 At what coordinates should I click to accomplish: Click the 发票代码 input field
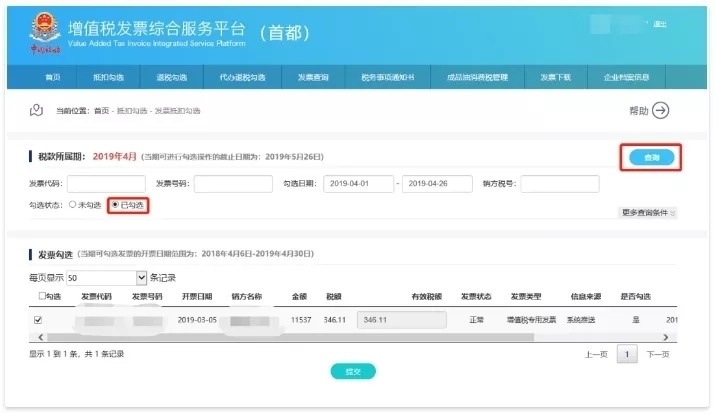pyautogui.click(x=106, y=184)
